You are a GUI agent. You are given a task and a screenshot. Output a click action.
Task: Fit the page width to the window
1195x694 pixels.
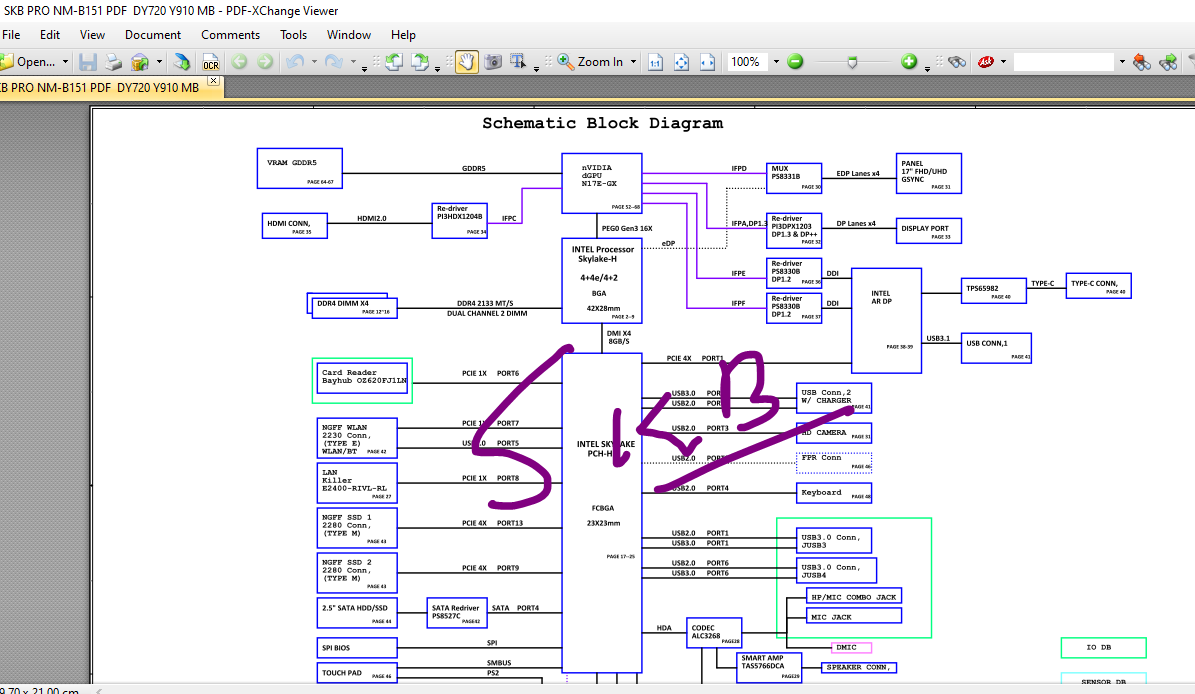tap(707, 62)
